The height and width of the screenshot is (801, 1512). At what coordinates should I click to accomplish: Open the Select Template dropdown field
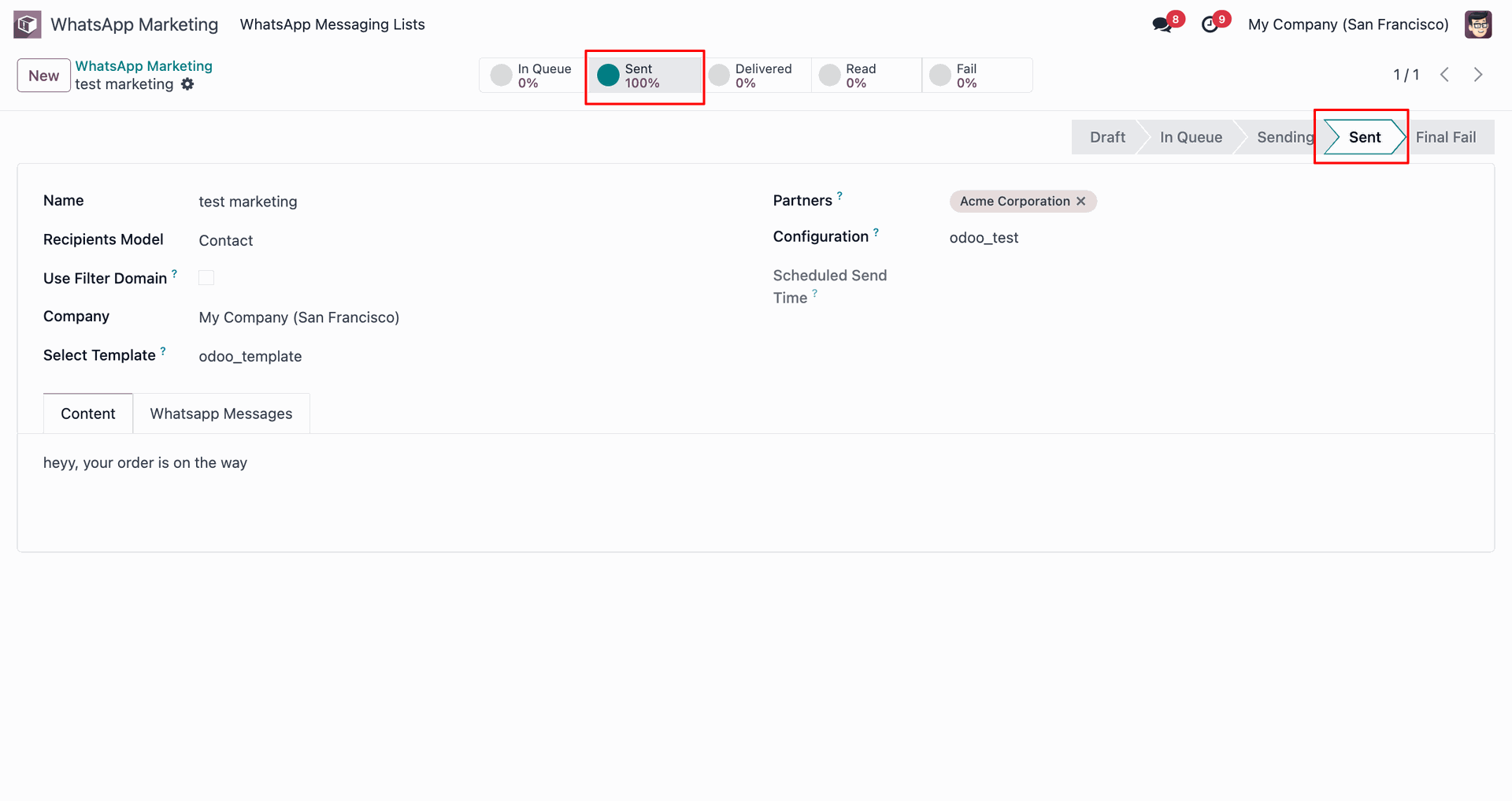coord(465,356)
